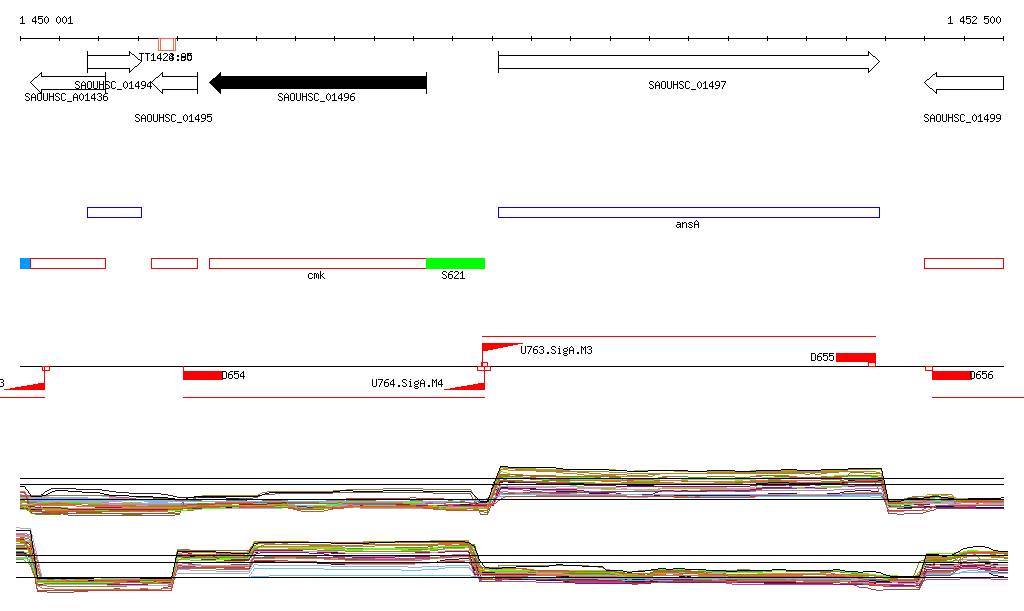The height and width of the screenshot is (611, 1024).
Task: Select the blue-outlined ansA feature box
Action: (688, 212)
